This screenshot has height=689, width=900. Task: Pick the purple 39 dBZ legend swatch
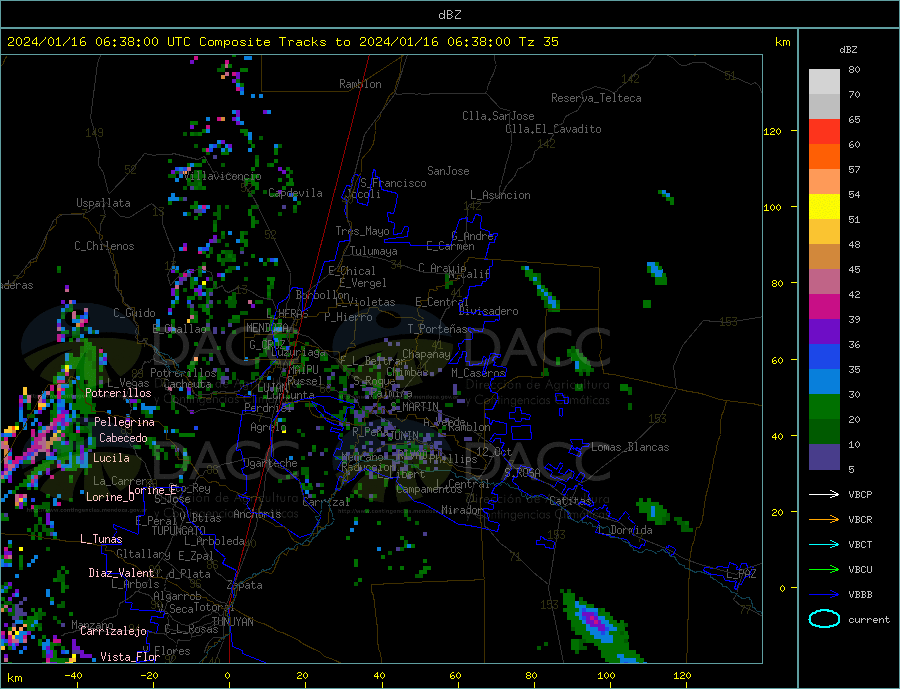[824, 331]
